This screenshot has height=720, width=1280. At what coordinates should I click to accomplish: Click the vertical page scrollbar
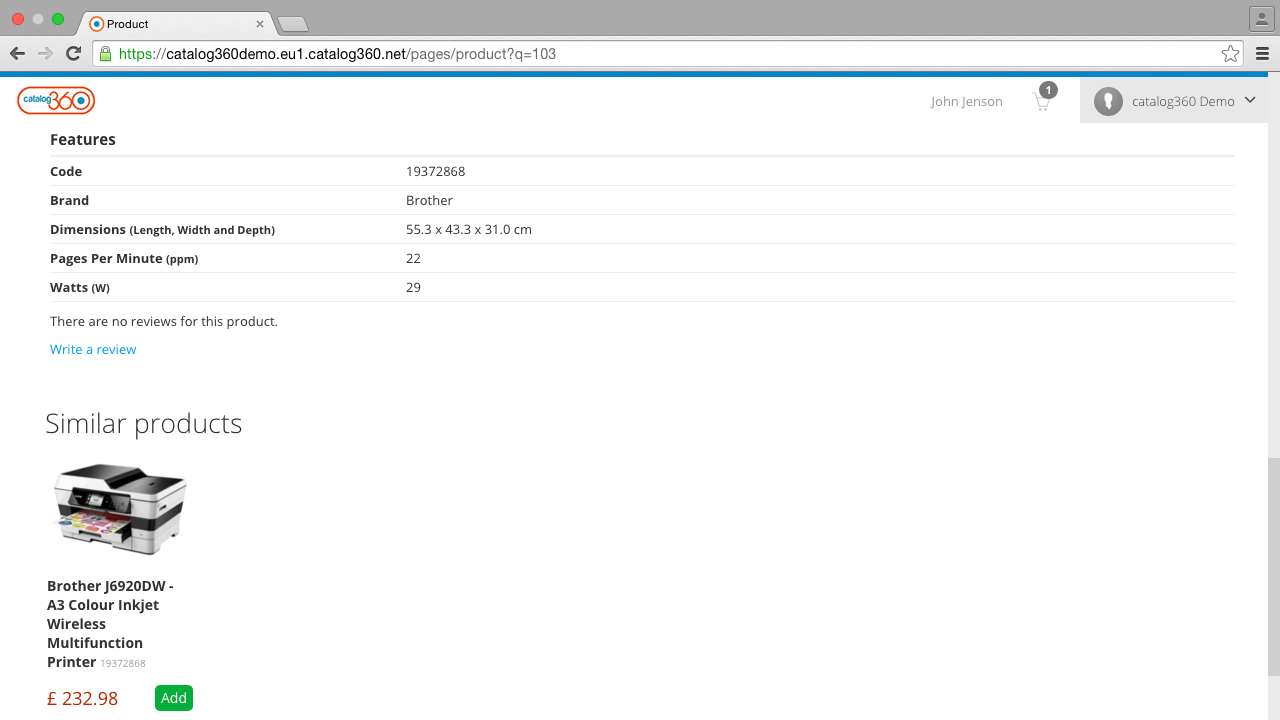[x=1273, y=566]
